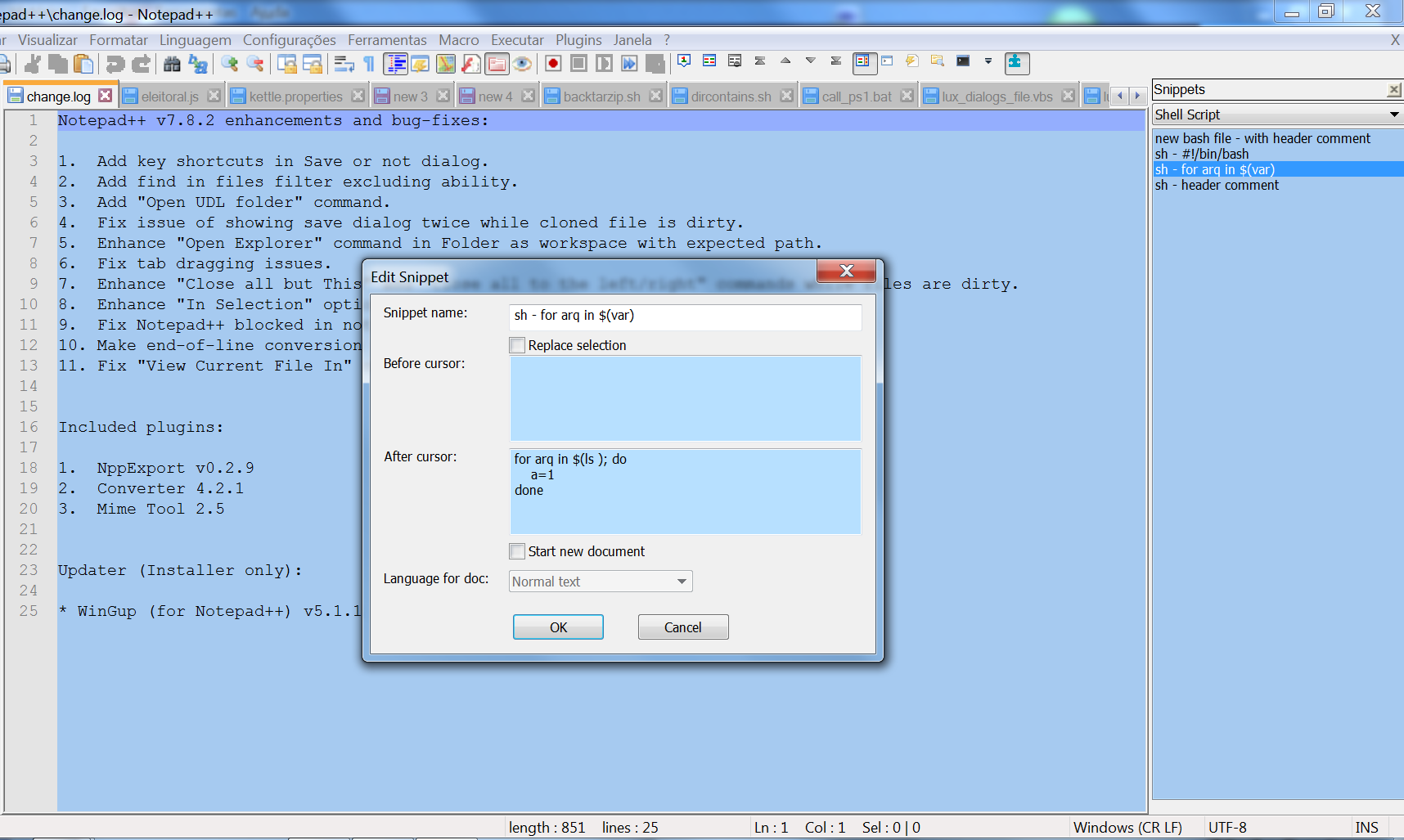1404x840 pixels.
Task: Open the Executar menu
Action: 517,40
